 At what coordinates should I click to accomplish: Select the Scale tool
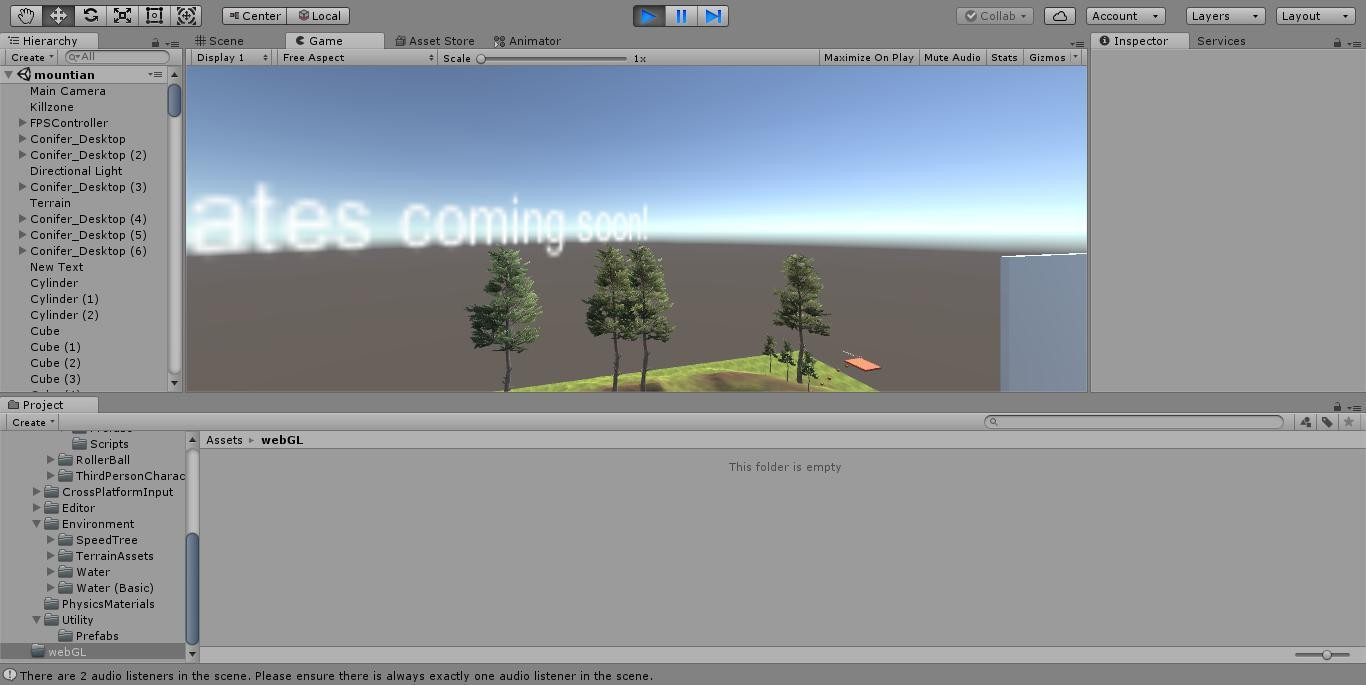(122, 16)
